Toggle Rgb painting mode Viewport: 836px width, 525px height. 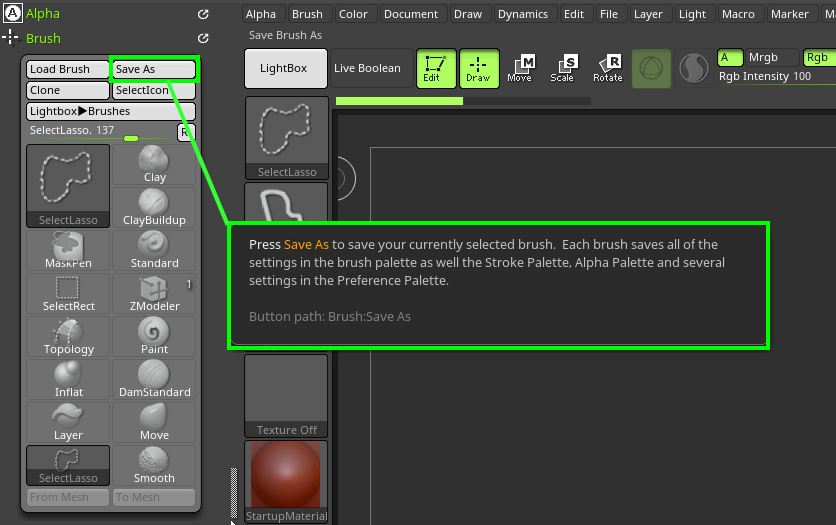(818, 58)
